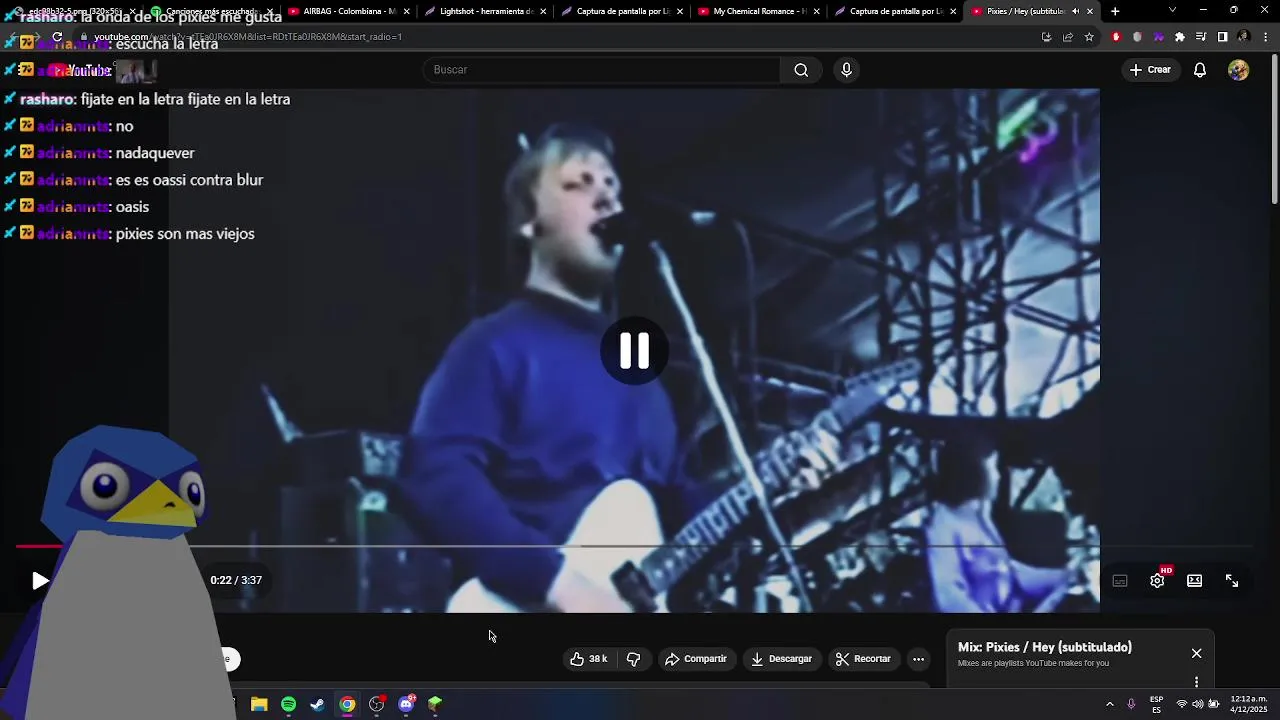
Task: Open File Explorer from taskbar
Action: point(259,704)
